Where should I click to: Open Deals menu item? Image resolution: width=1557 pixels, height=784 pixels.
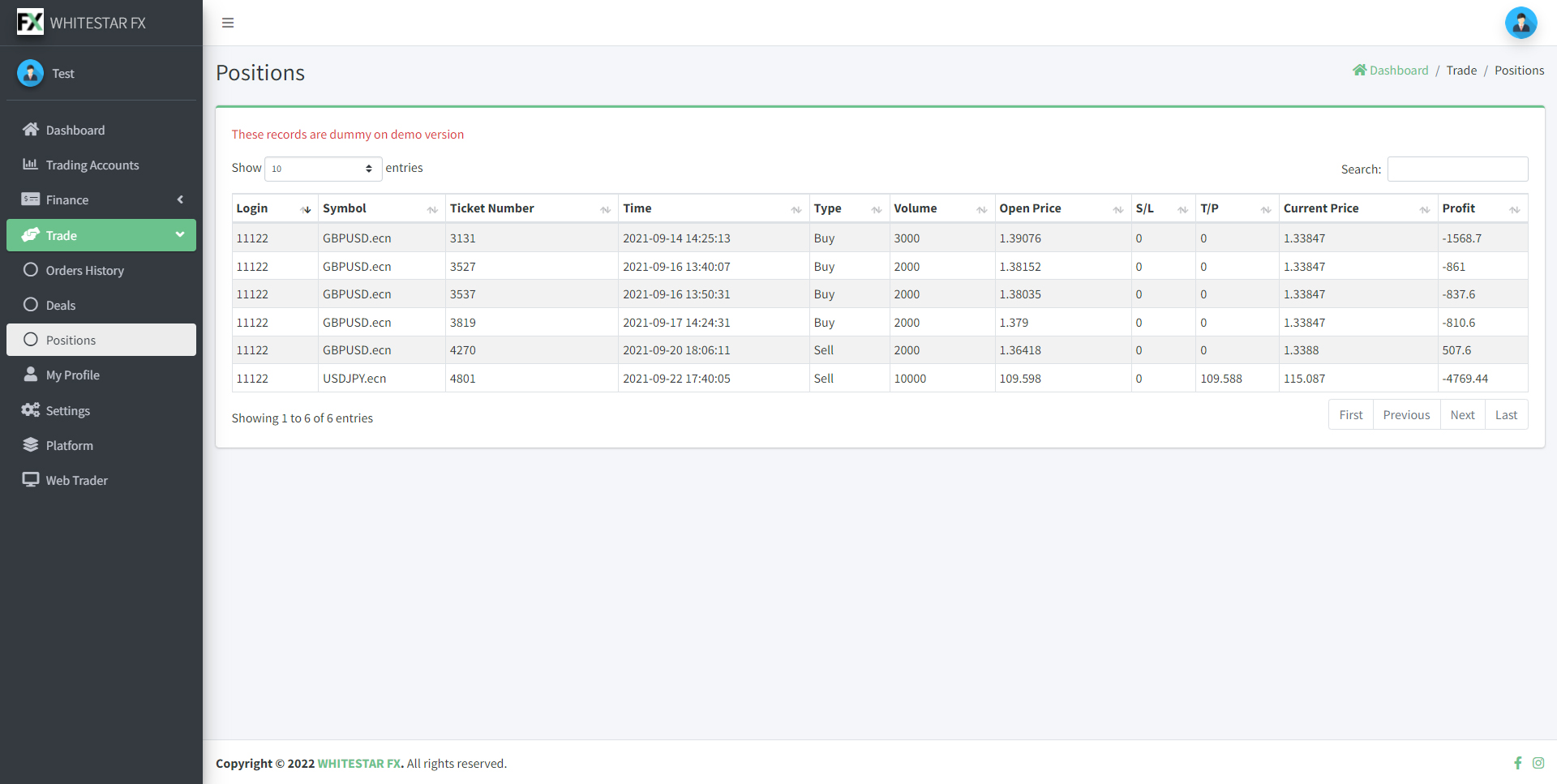tap(101, 305)
